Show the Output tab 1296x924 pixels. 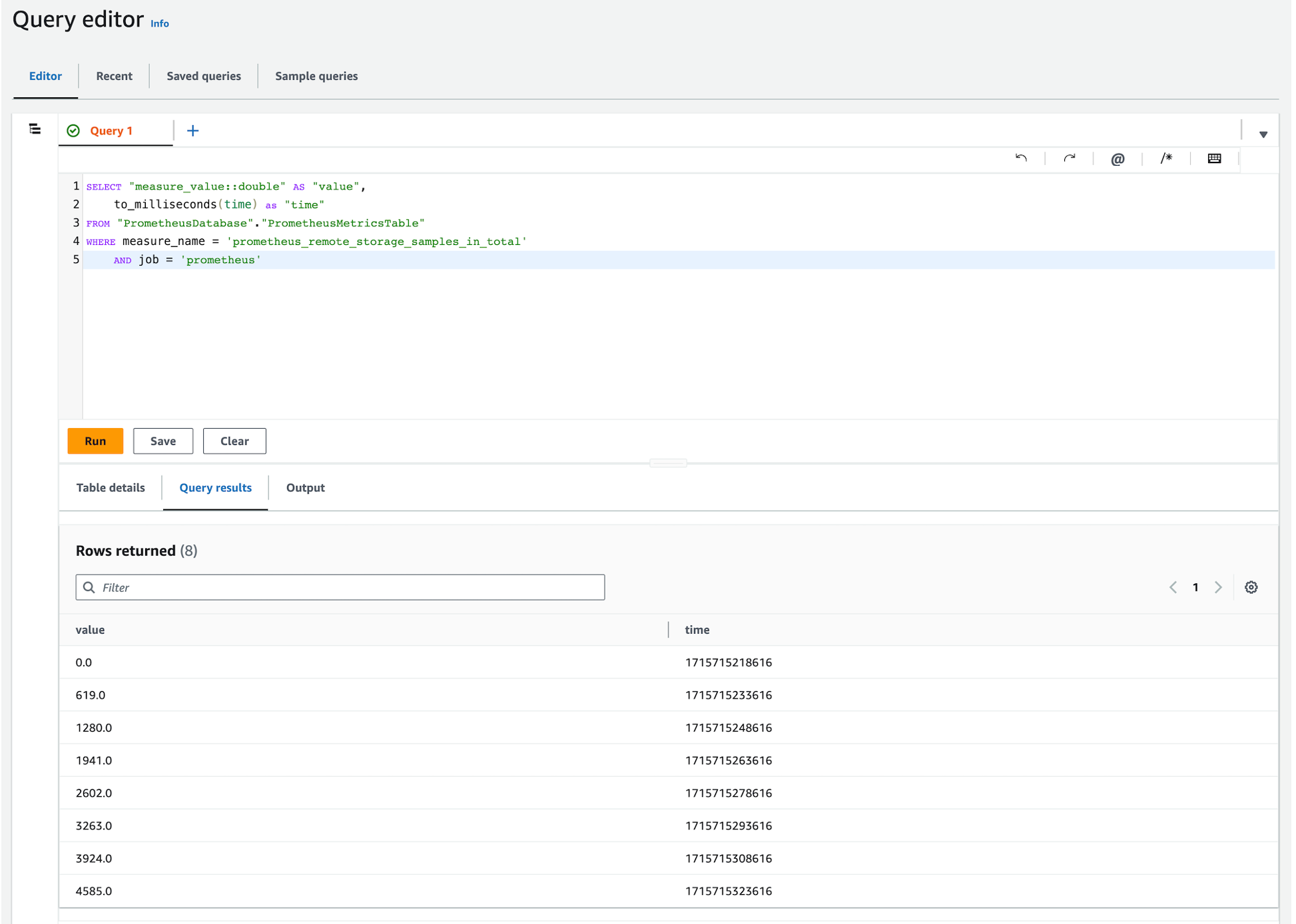pos(305,487)
